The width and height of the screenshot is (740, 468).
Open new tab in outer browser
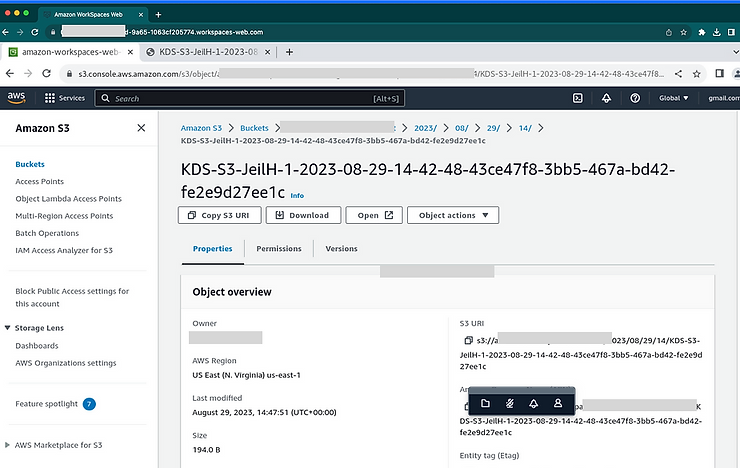point(159,15)
